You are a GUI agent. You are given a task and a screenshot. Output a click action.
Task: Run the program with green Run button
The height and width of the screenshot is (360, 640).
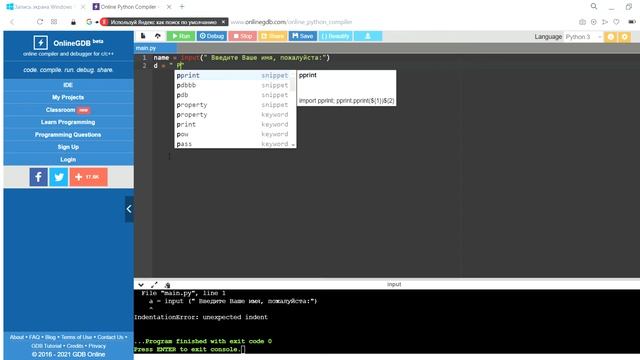tap(181, 36)
